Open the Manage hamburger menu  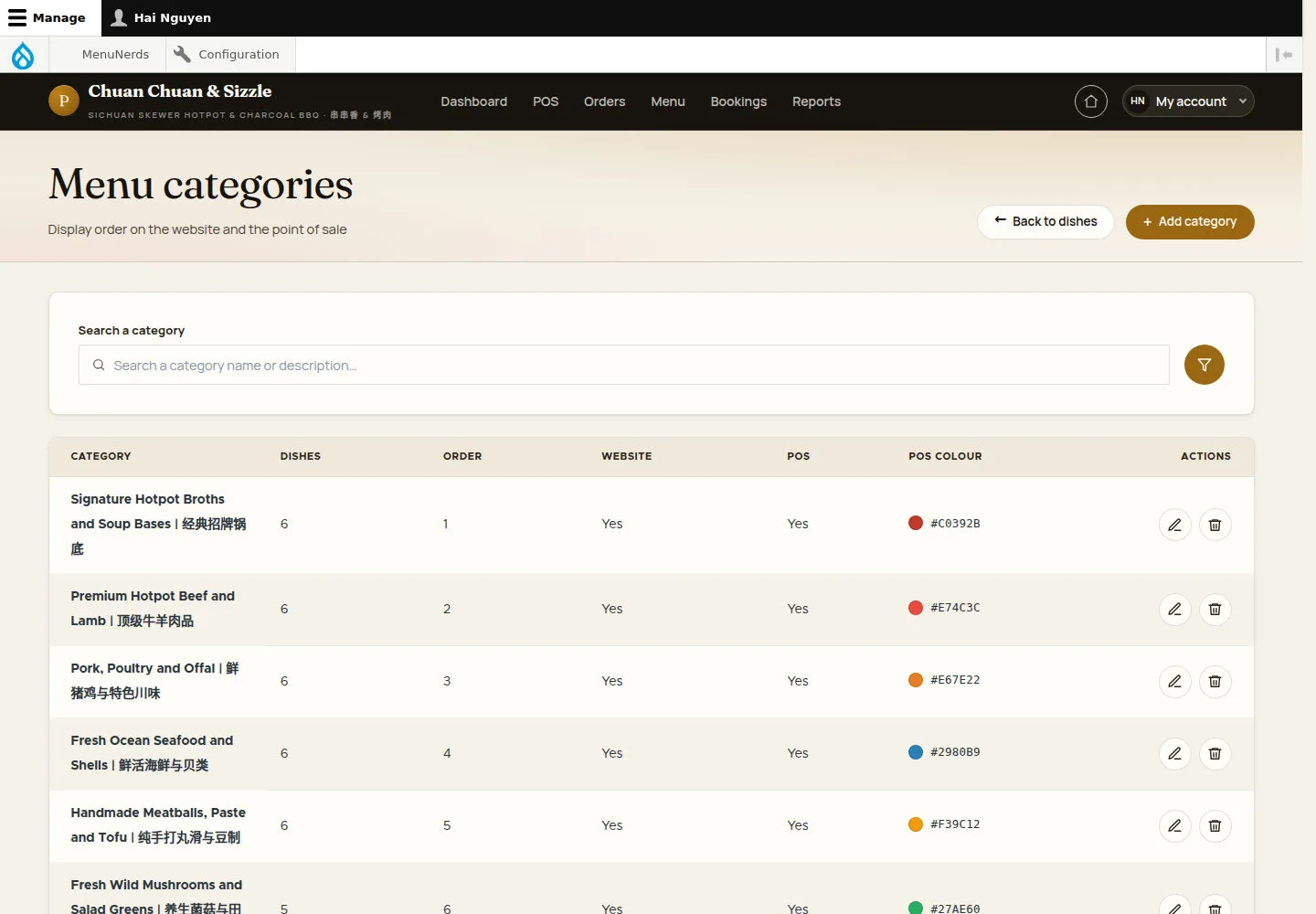click(x=50, y=17)
